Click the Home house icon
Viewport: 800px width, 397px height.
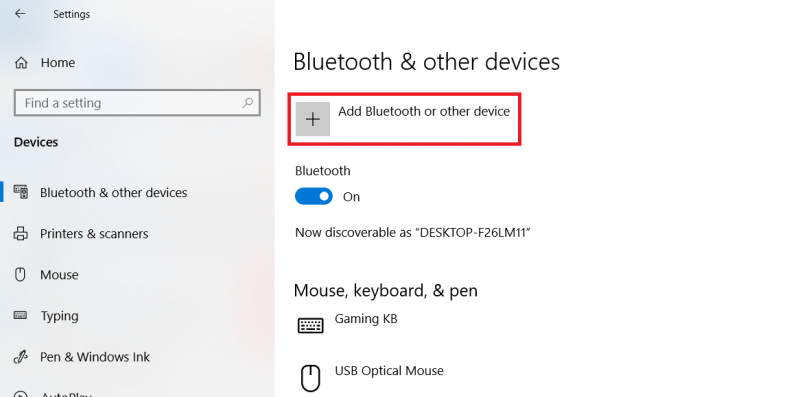coord(21,63)
